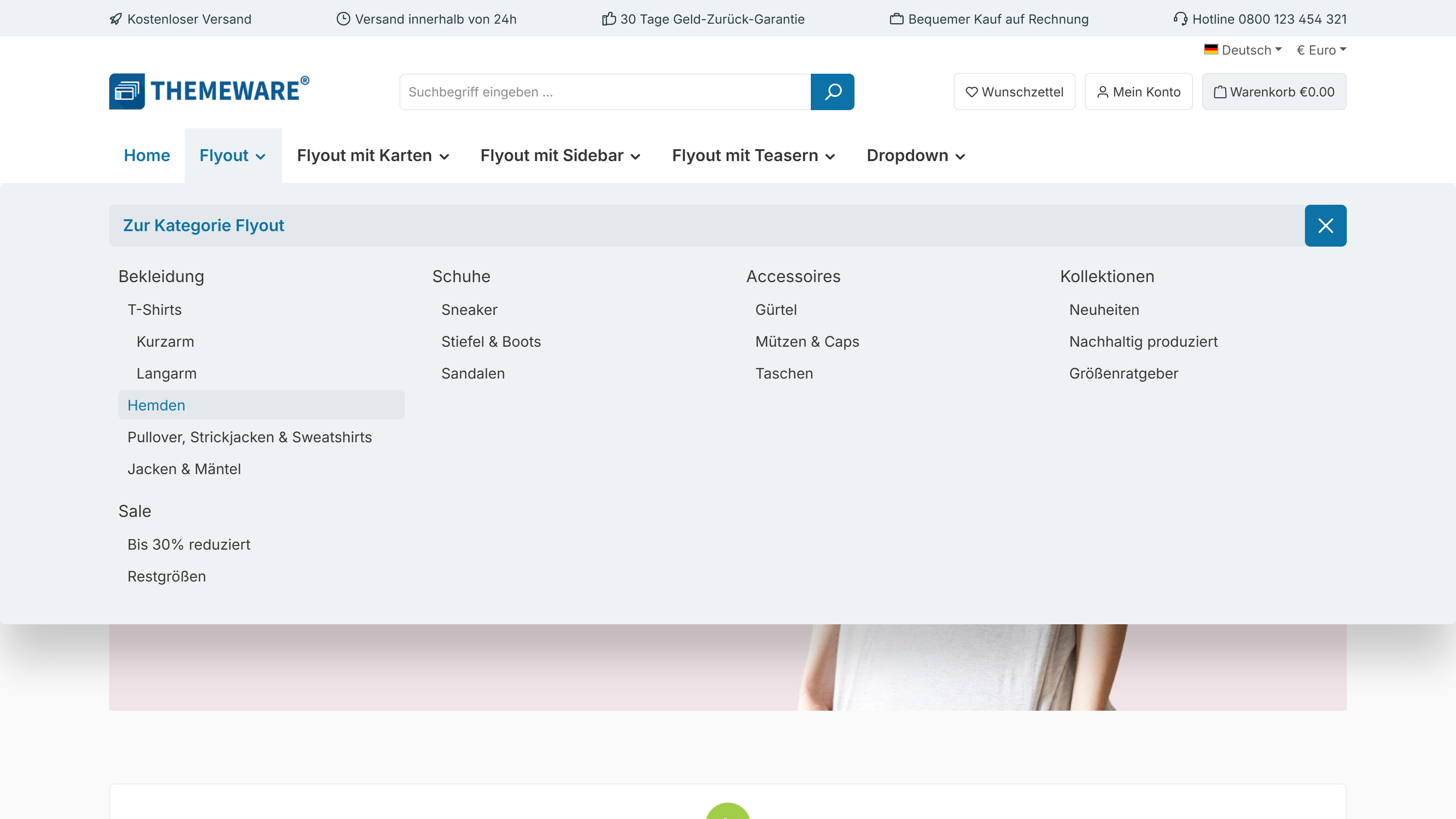Click the search magnifier button
This screenshot has width=1456, height=819.
832,91
